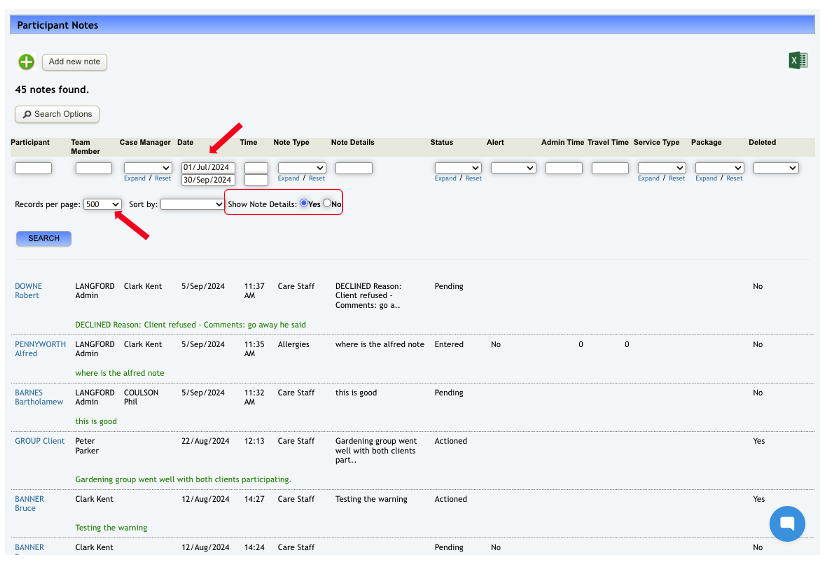Click the blue SEARCH button
825x564 pixels.
[44, 238]
